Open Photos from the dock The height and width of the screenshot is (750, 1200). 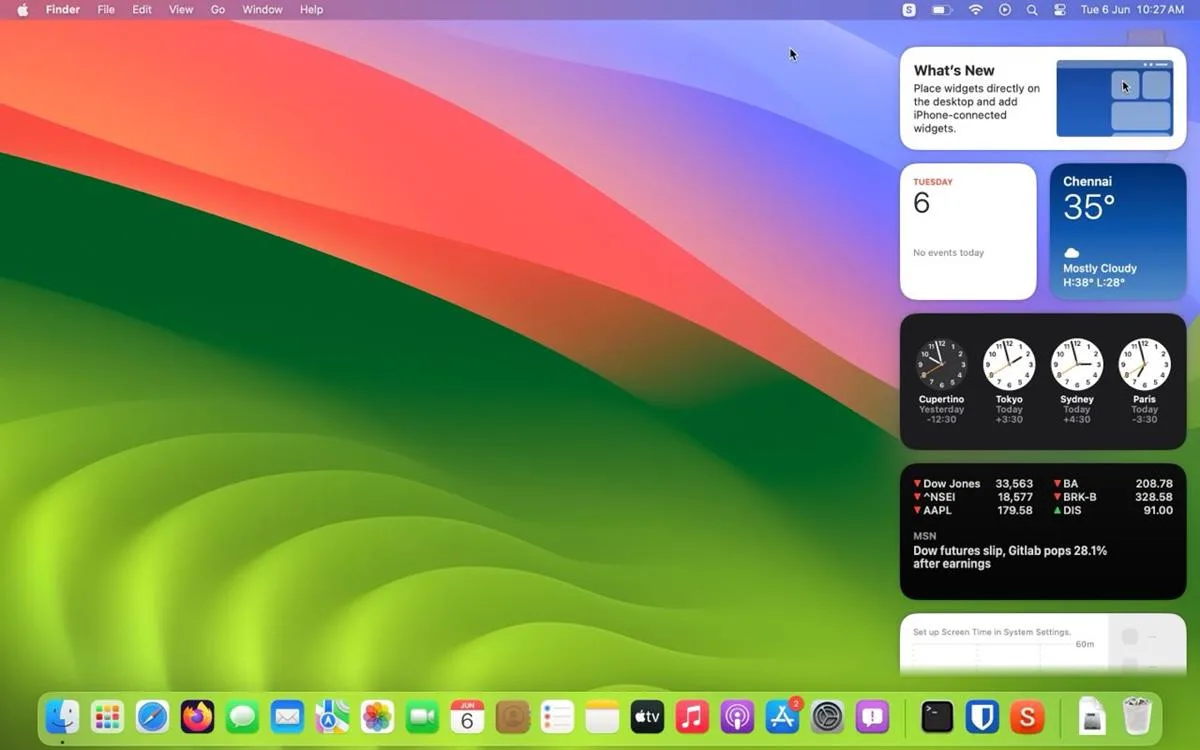pos(377,717)
